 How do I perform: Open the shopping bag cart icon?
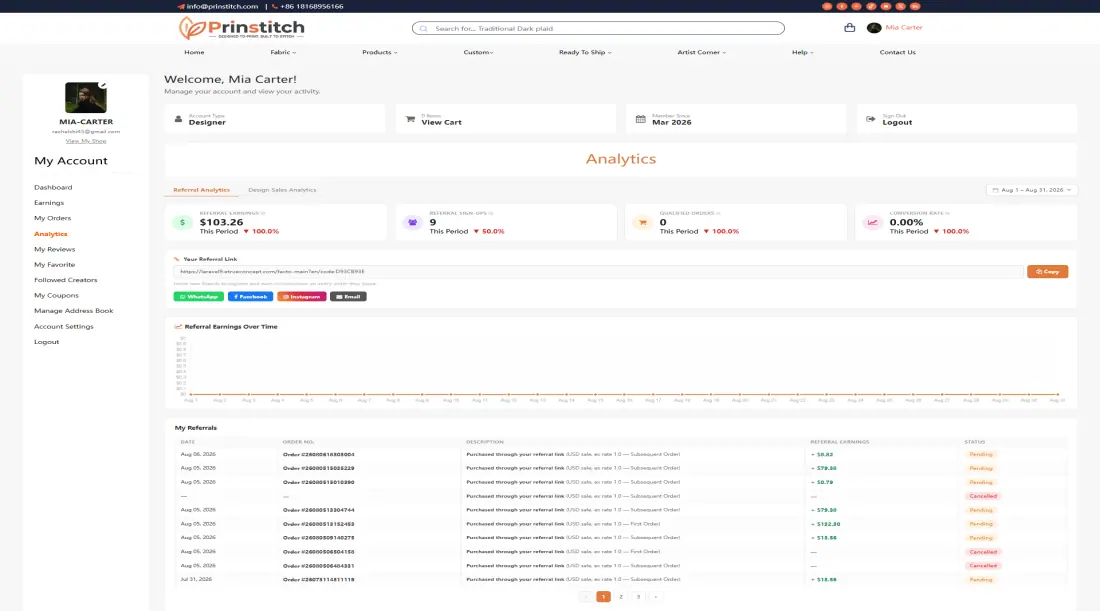[850, 28]
